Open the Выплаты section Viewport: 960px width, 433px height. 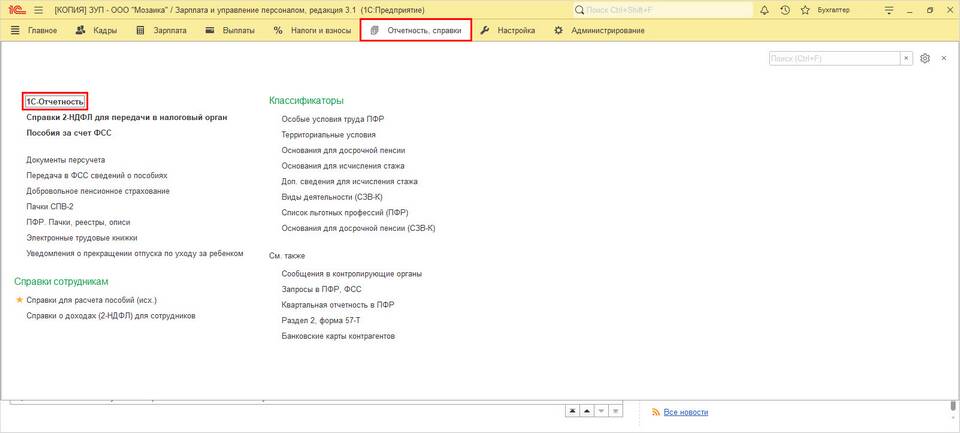pyautogui.click(x=230, y=31)
